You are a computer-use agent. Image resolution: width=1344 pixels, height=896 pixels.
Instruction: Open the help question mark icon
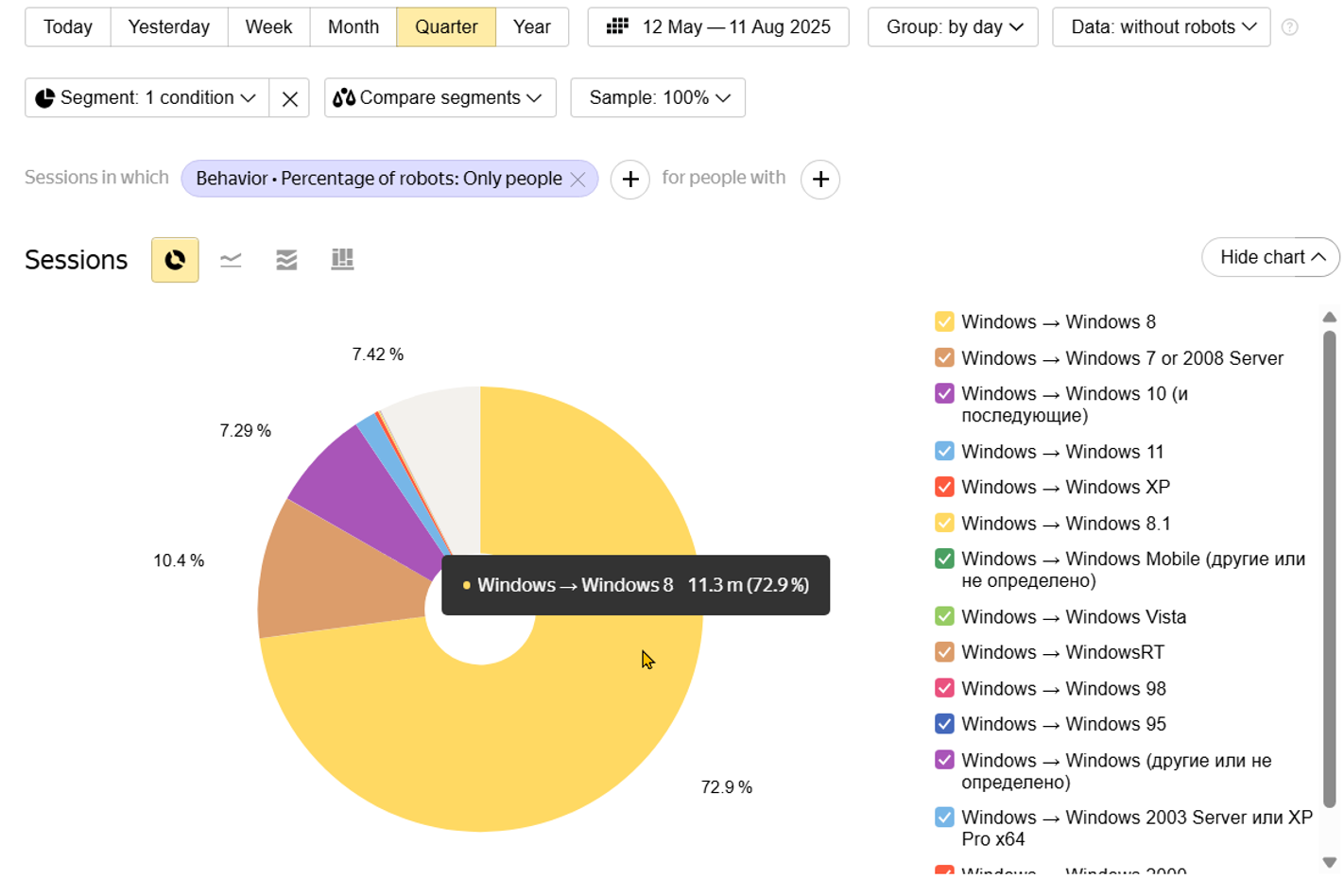(1289, 27)
